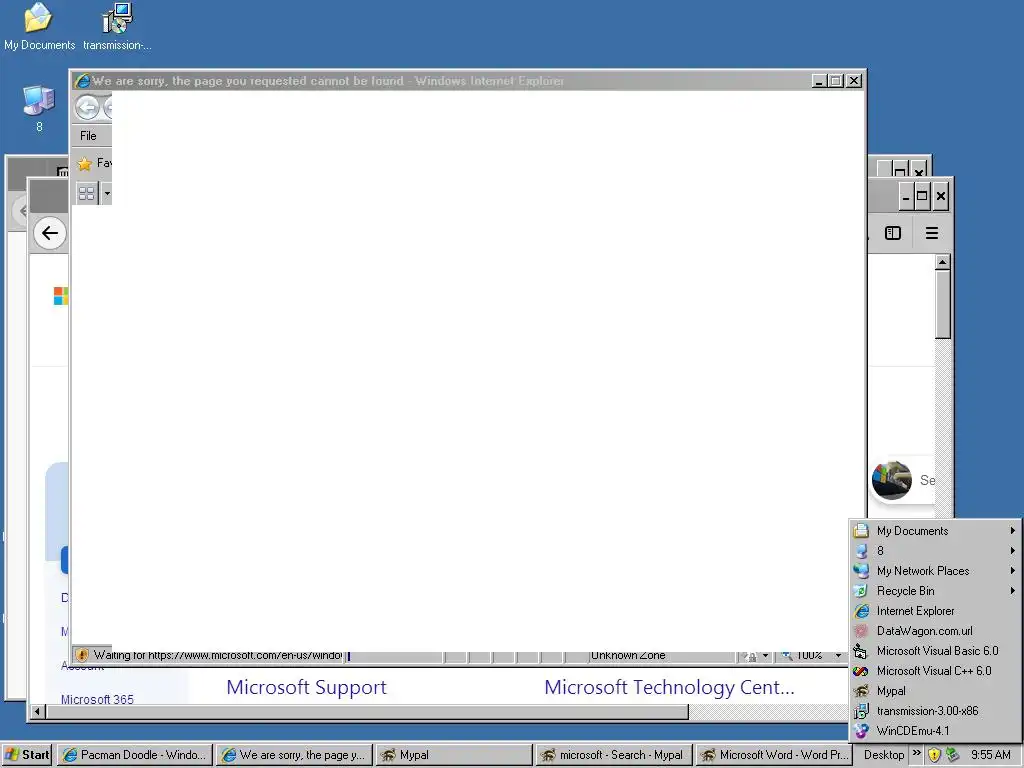Open transmission-3.00-x86 from the Desktop menu
This screenshot has width=1024, height=768.
pos(934,711)
